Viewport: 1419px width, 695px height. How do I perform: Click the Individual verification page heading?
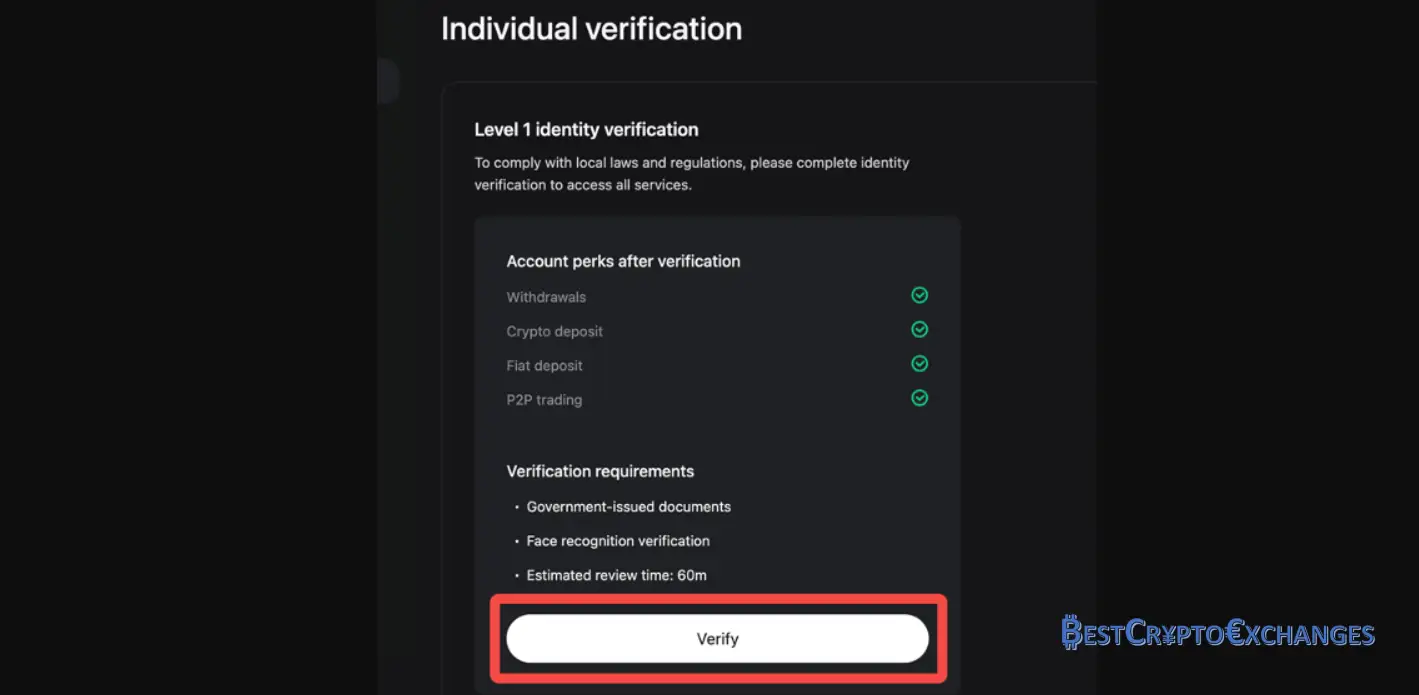[591, 29]
